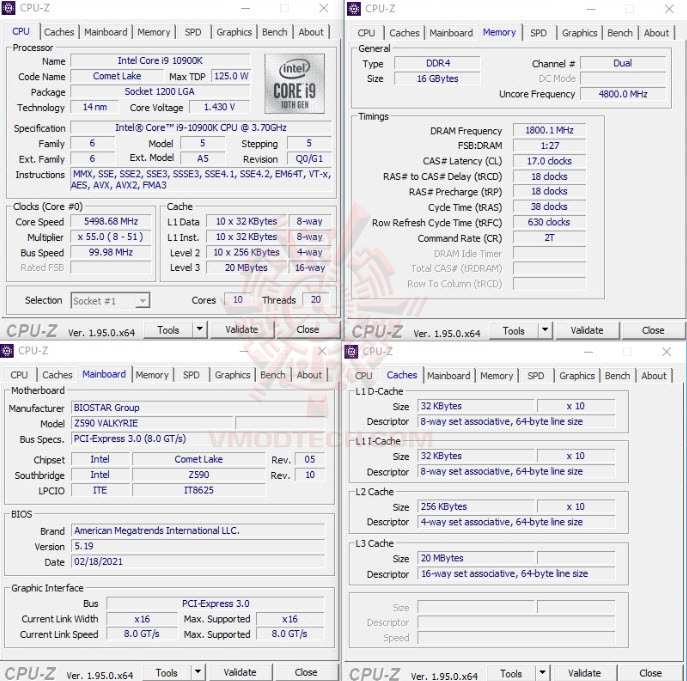Click memory Size value 16 GBytes
The height and width of the screenshot is (681, 687).
438,78
